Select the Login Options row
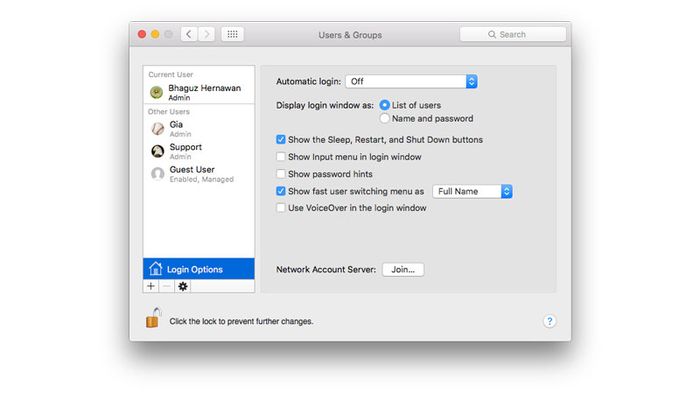Viewport: 700px width, 394px height. [x=199, y=269]
